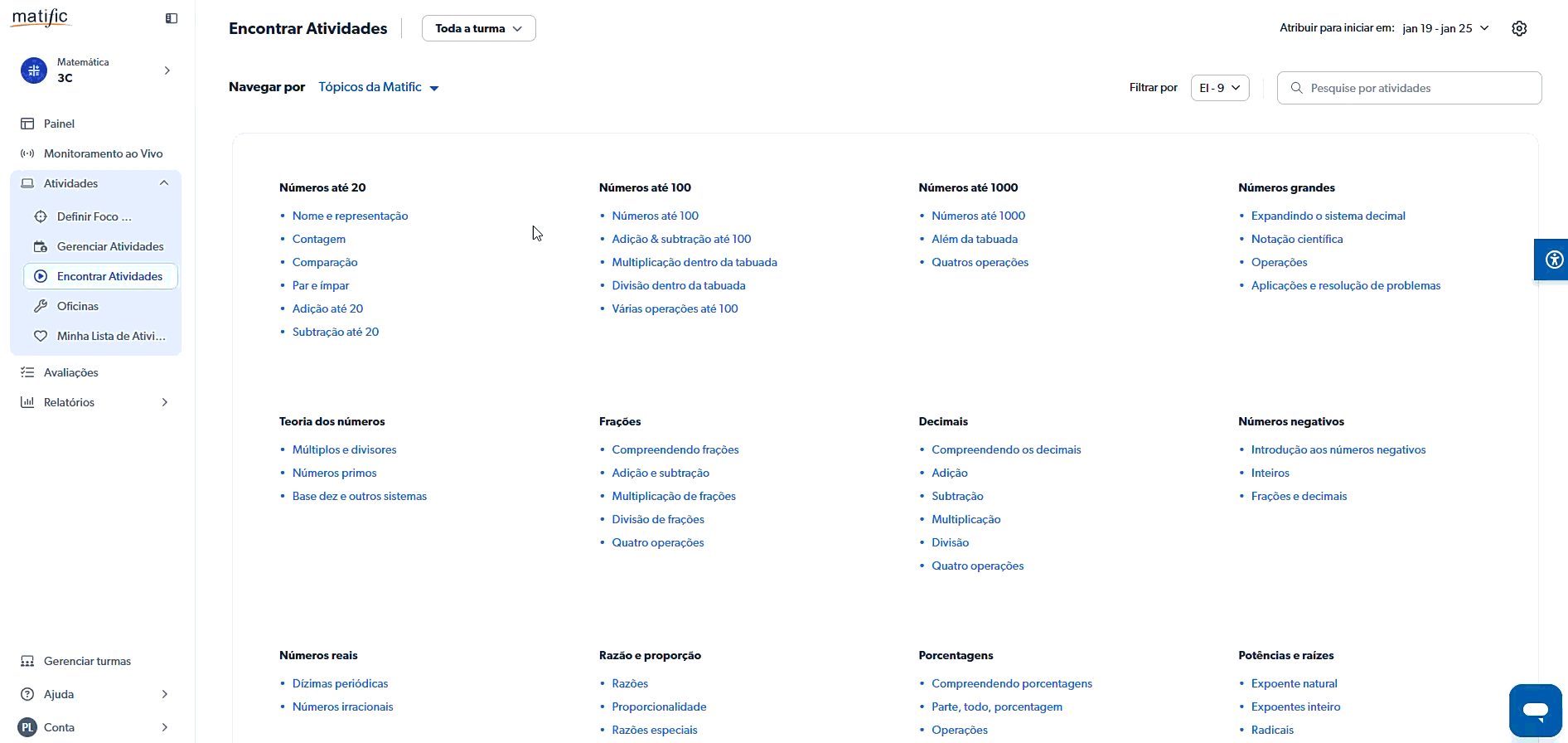1568x743 pixels.
Task: Open Minha Lista de Atividades favorites
Action: click(110, 336)
